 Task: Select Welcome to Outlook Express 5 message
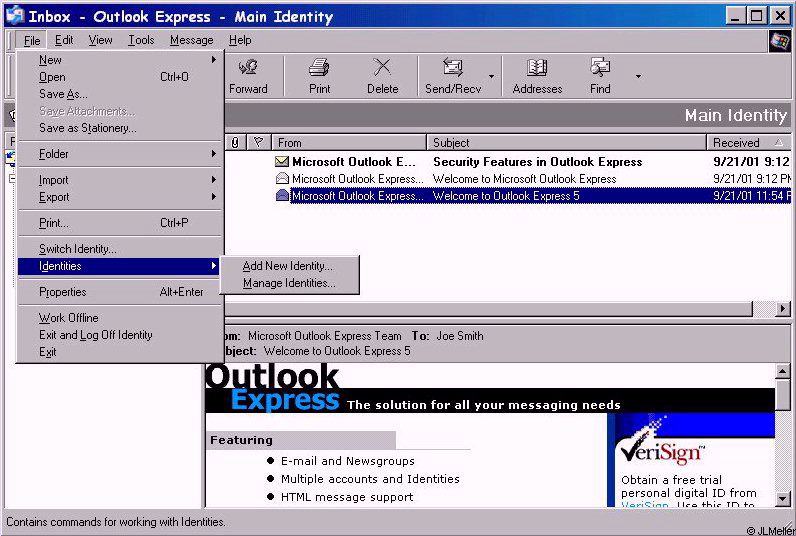[508, 195]
